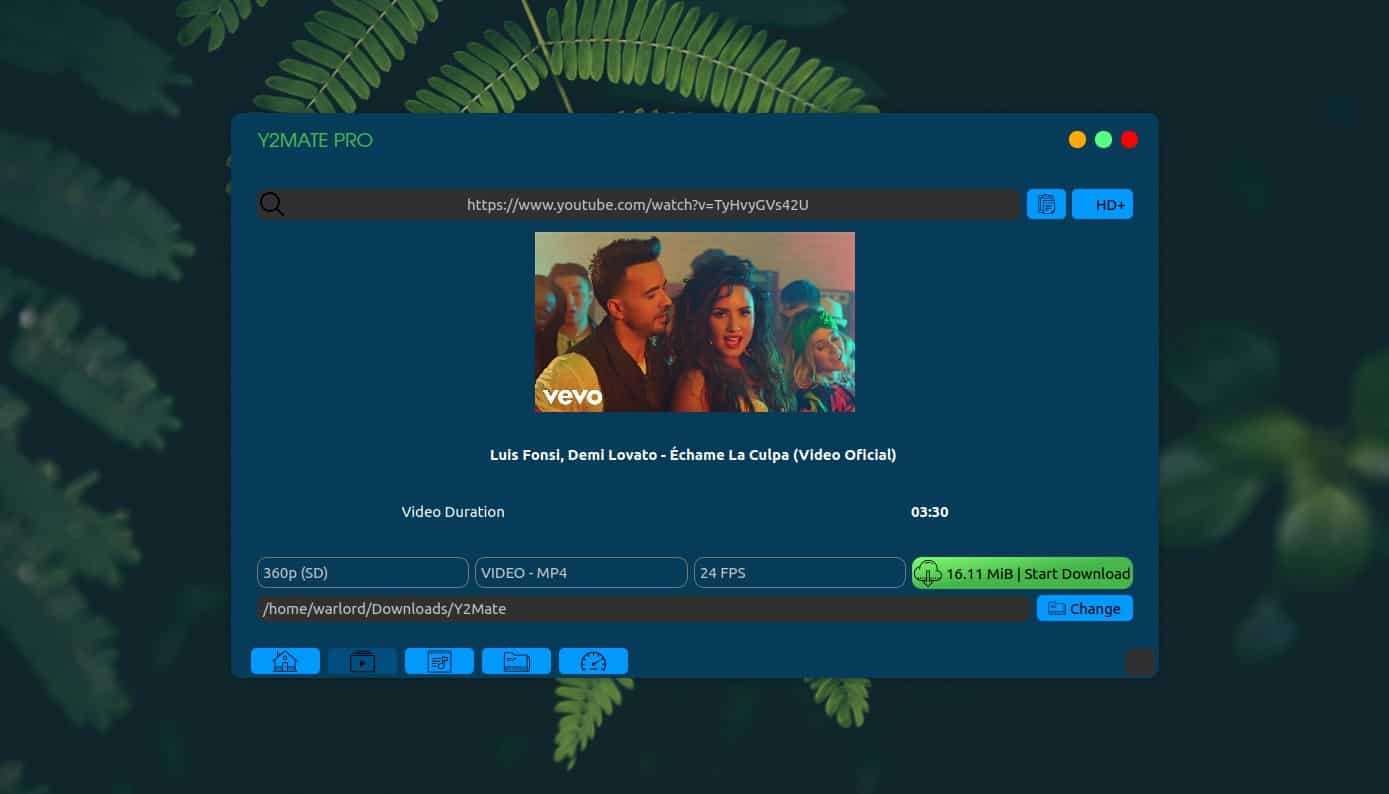The height and width of the screenshot is (794, 1389).
Task: Toggle the HD+ mode button
Action: [1102, 204]
